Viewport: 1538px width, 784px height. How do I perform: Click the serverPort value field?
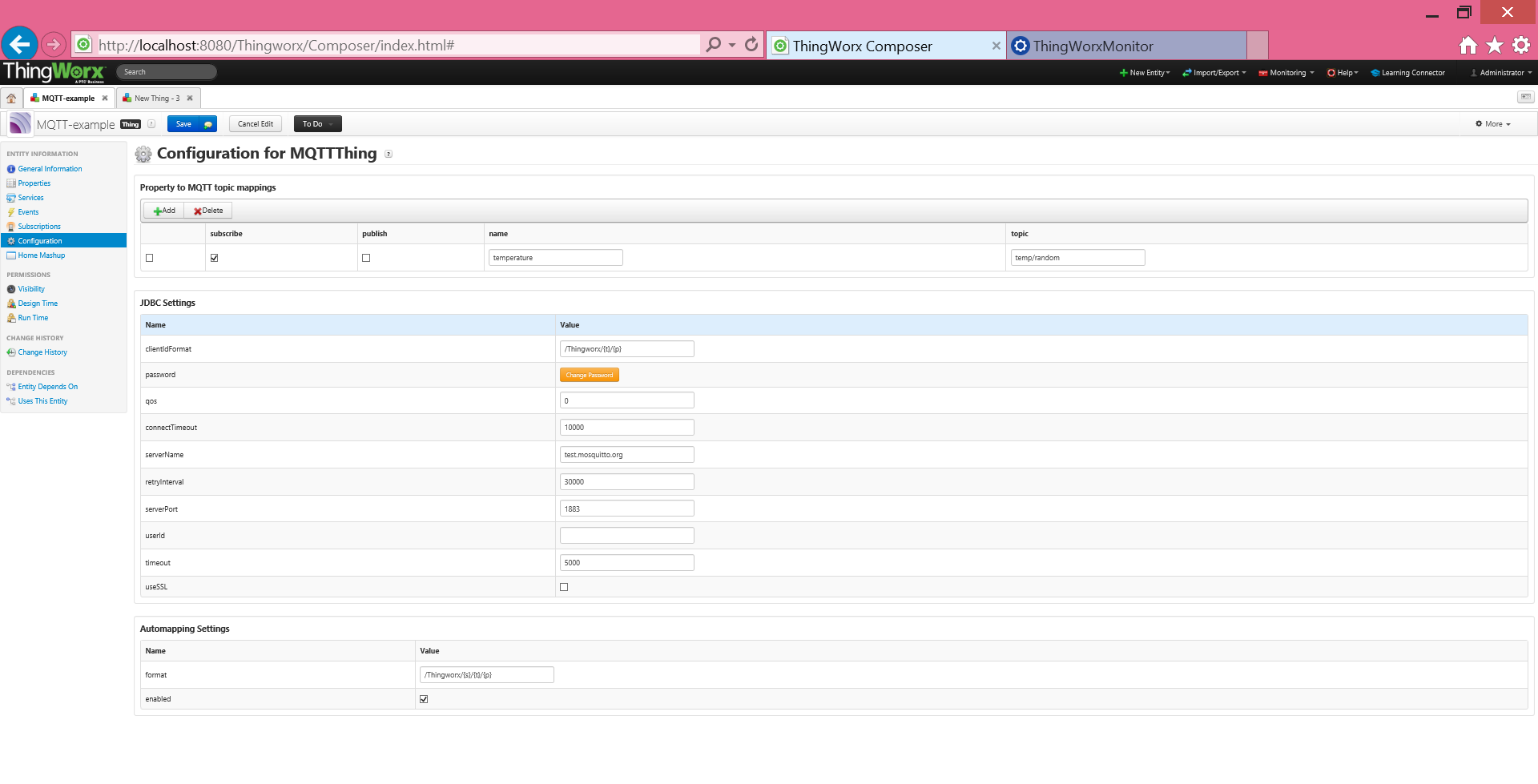pos(627,509)
